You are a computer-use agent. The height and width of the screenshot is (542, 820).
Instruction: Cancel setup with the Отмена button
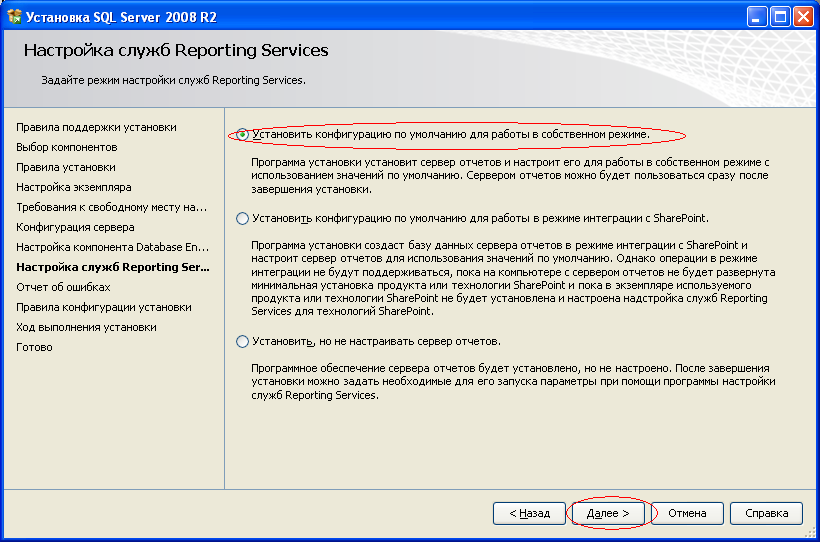(687, 513)
